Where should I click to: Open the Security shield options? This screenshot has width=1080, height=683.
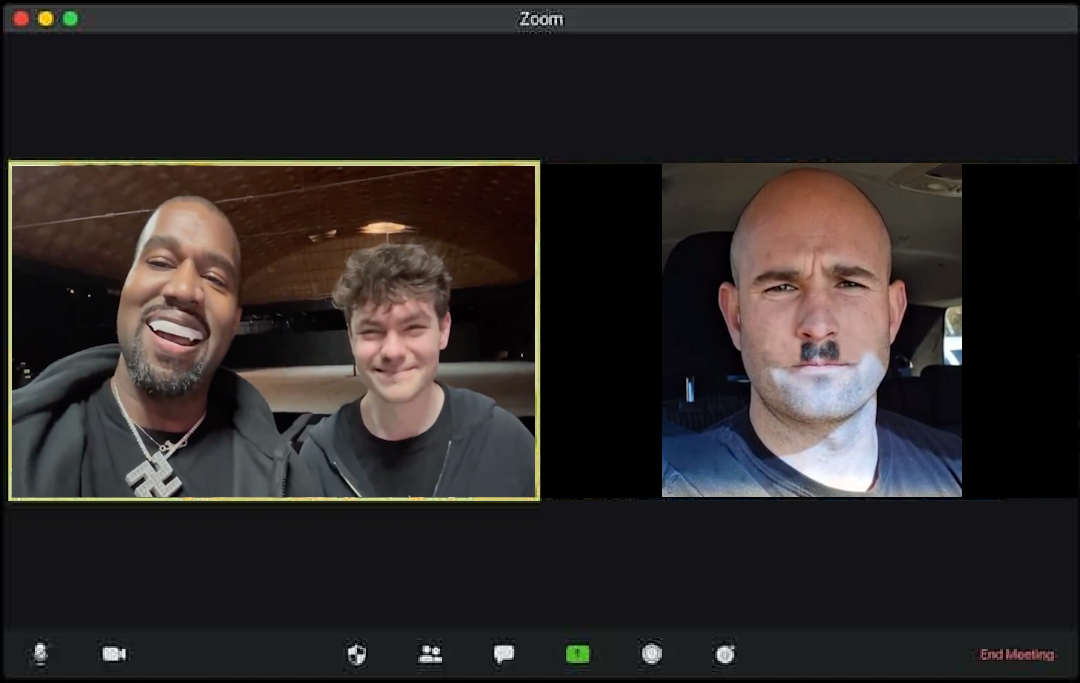357,653
